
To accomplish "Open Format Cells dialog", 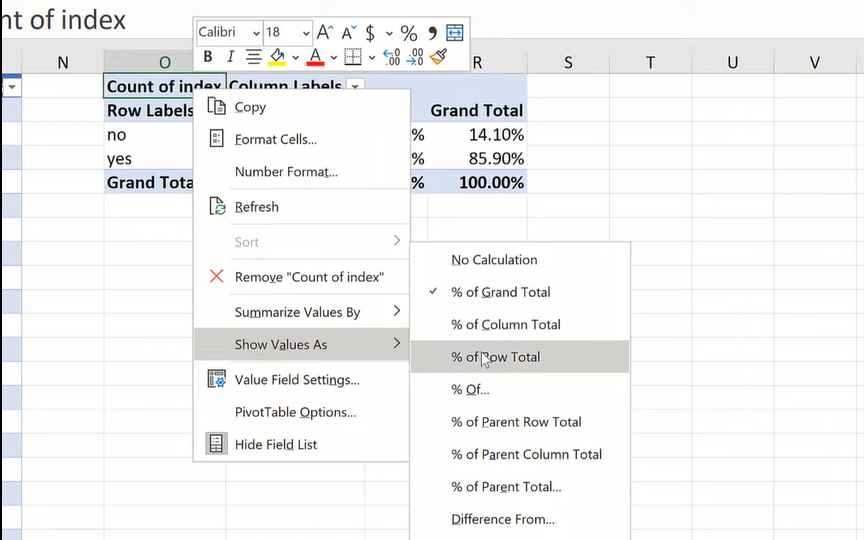I will (x=301, y=139).
